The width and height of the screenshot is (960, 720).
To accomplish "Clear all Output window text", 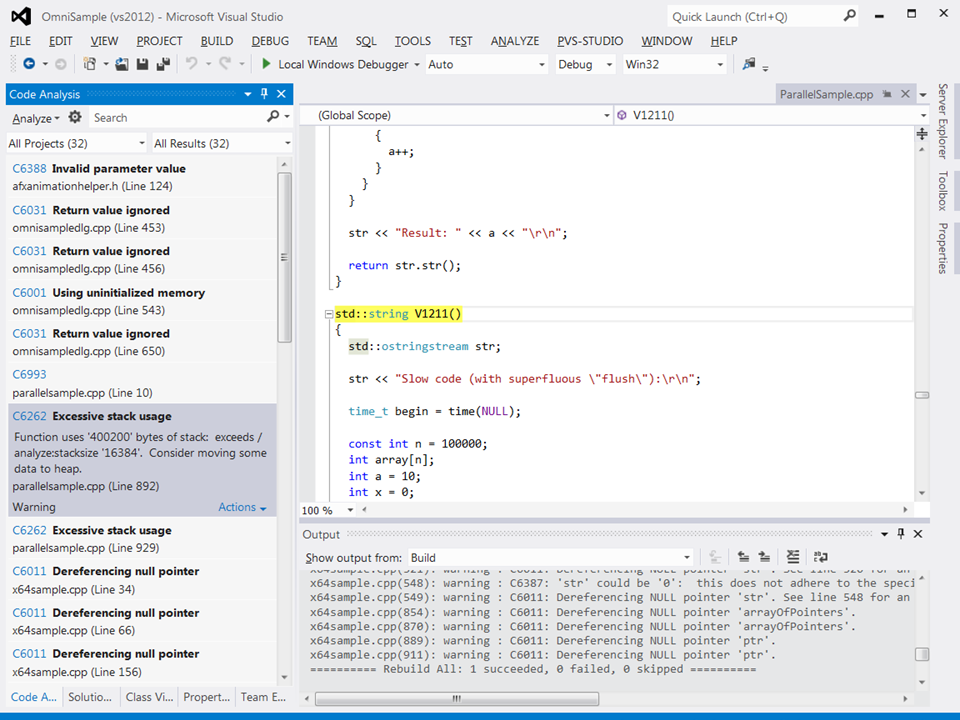I will click(793, 557).
